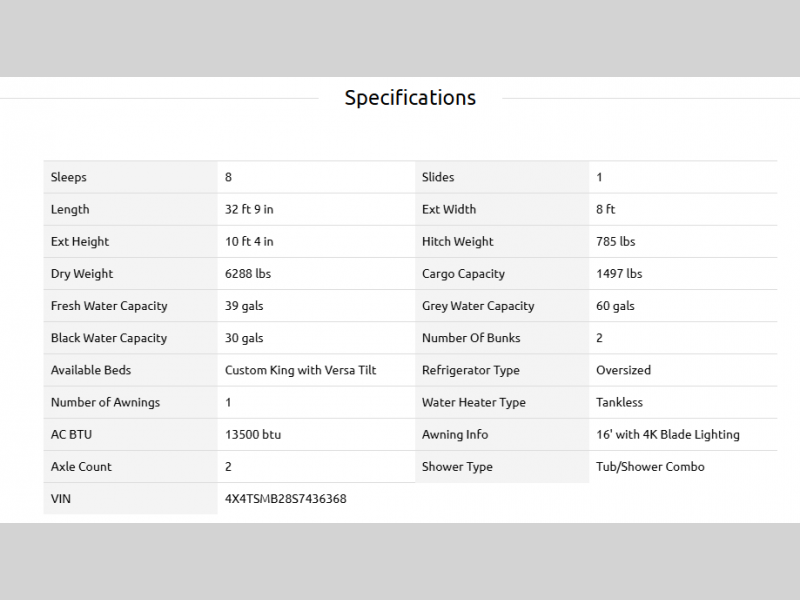Click the Axle Count label

(81, 467)
